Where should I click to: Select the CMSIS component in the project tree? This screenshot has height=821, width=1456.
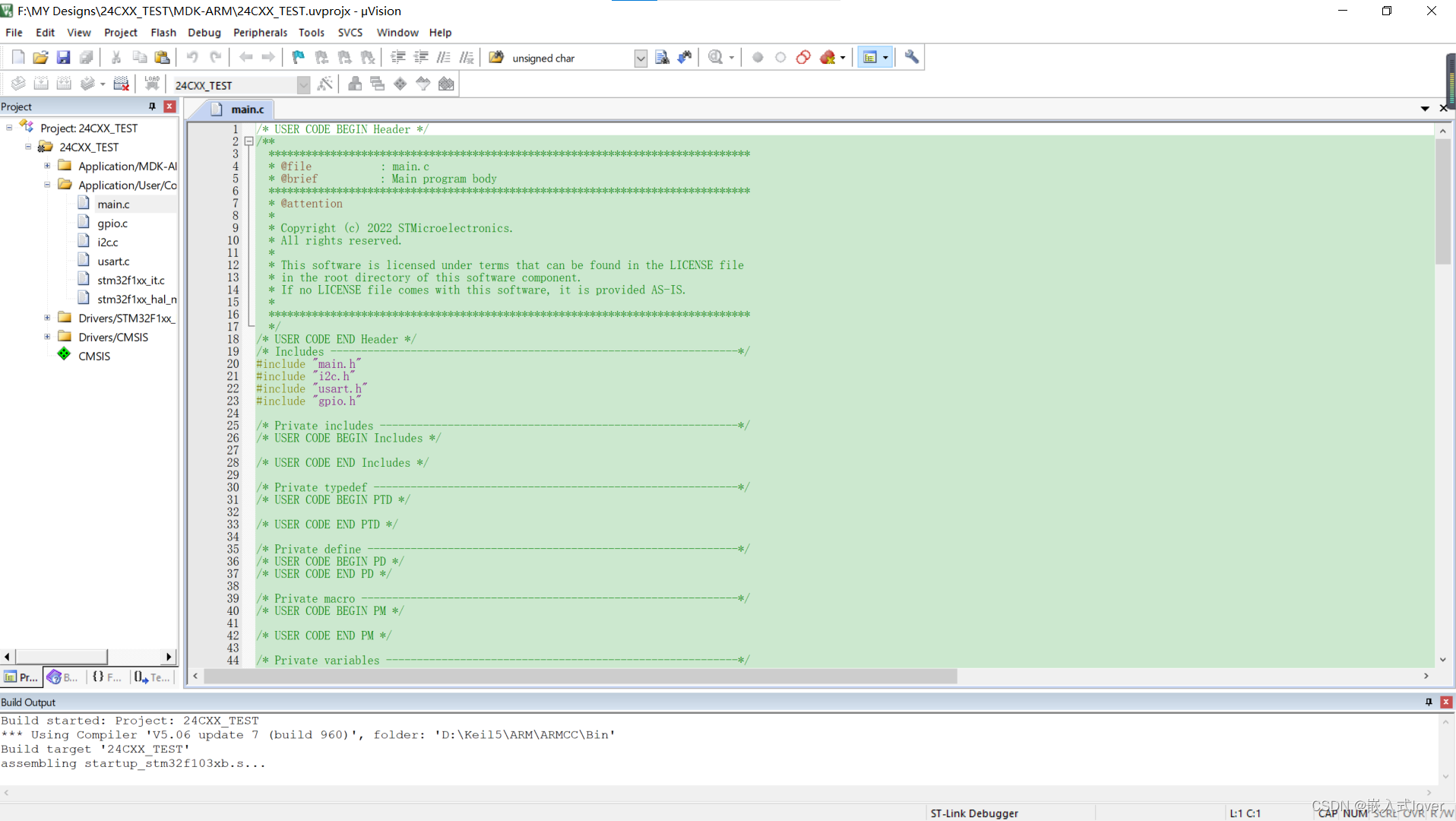tap(94, 356)
